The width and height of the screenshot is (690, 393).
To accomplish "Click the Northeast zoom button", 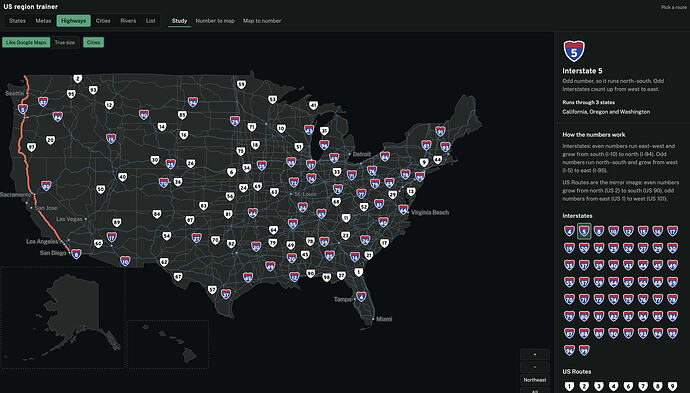I will (x=535, y=379).
